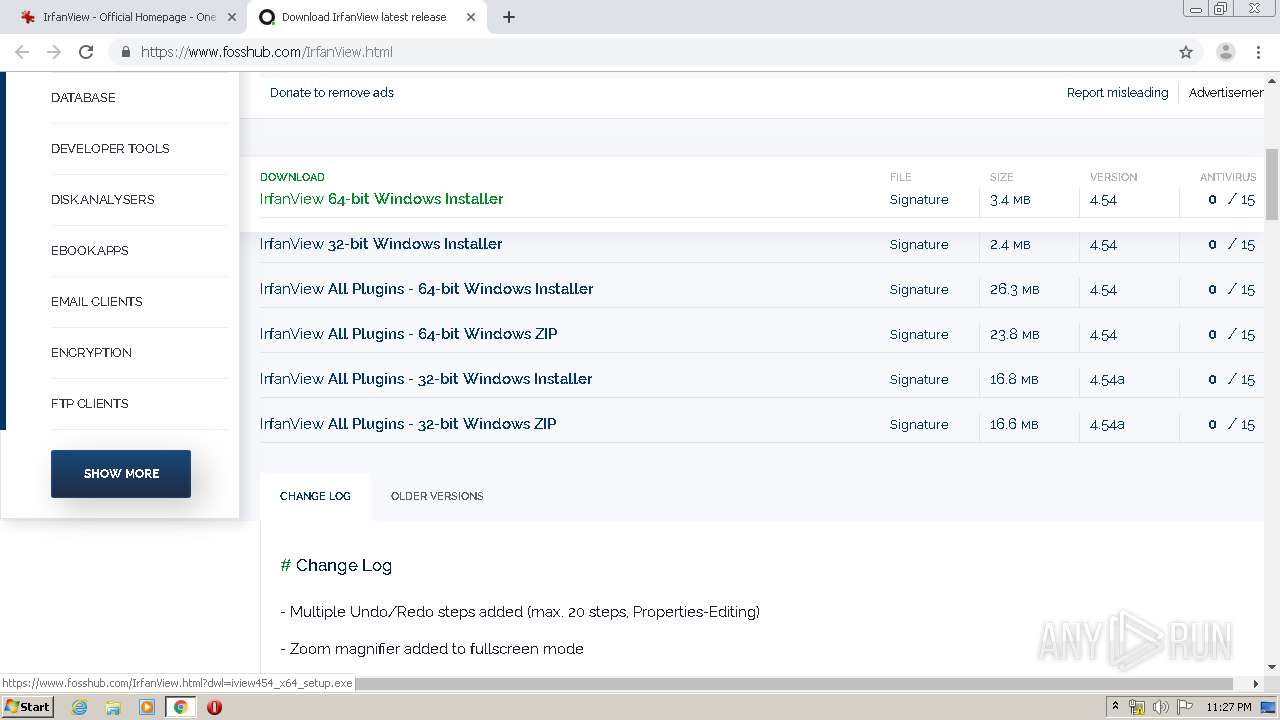Bookmark this page with the star icon
This screenshot has height=720, width=1280.
pos(1186,52)
